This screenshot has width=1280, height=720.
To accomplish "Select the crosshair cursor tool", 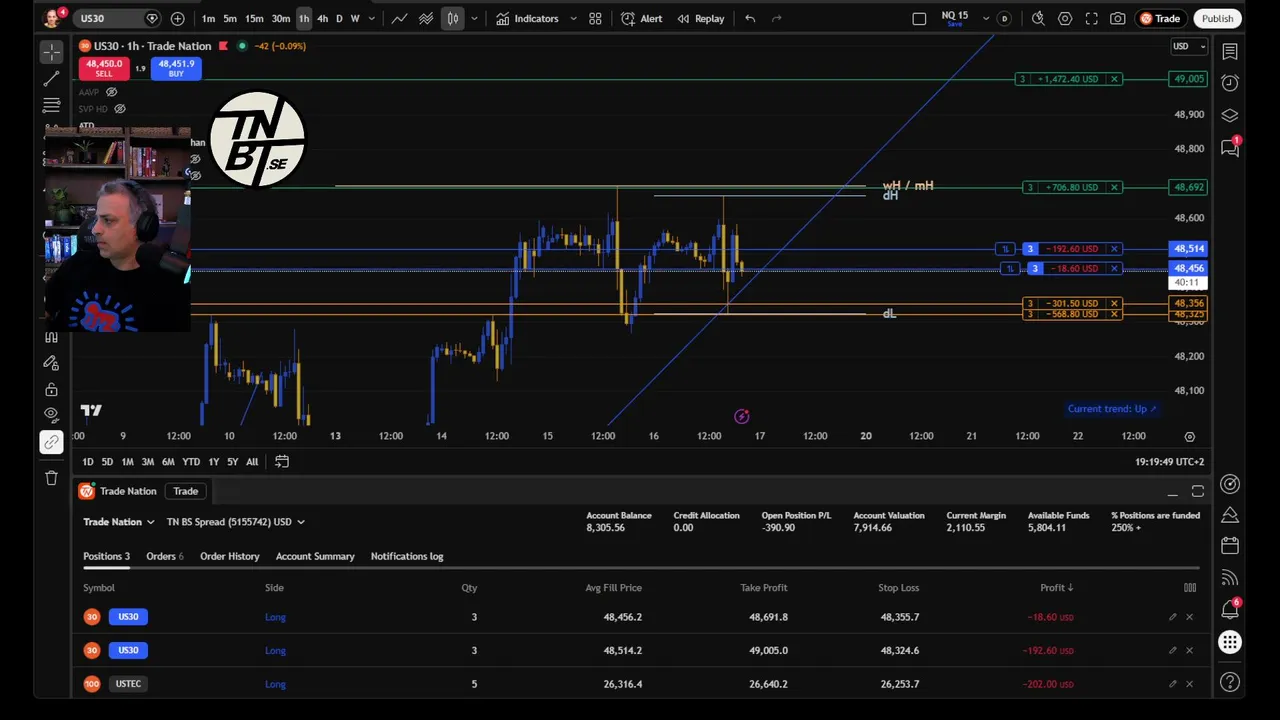I will pyautogui.click(x=52, y=52).
